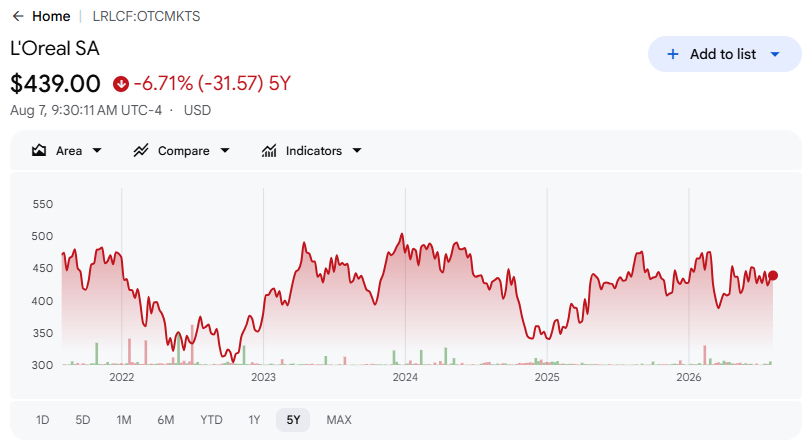The height and width of the screenshot is (447, 810).
Task: Expand the Indicators dropdown arrow
Action: click(x=357, y=151)
